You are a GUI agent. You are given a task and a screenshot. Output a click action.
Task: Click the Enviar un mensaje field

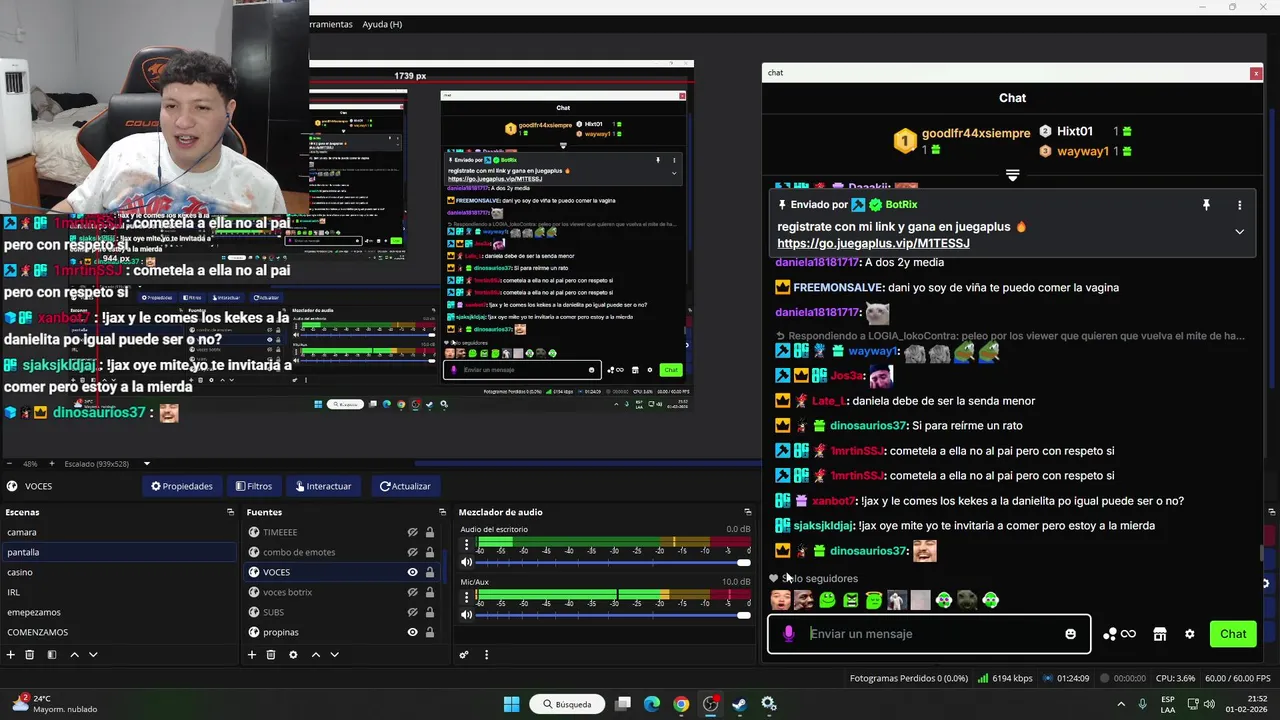coord(929,634)
